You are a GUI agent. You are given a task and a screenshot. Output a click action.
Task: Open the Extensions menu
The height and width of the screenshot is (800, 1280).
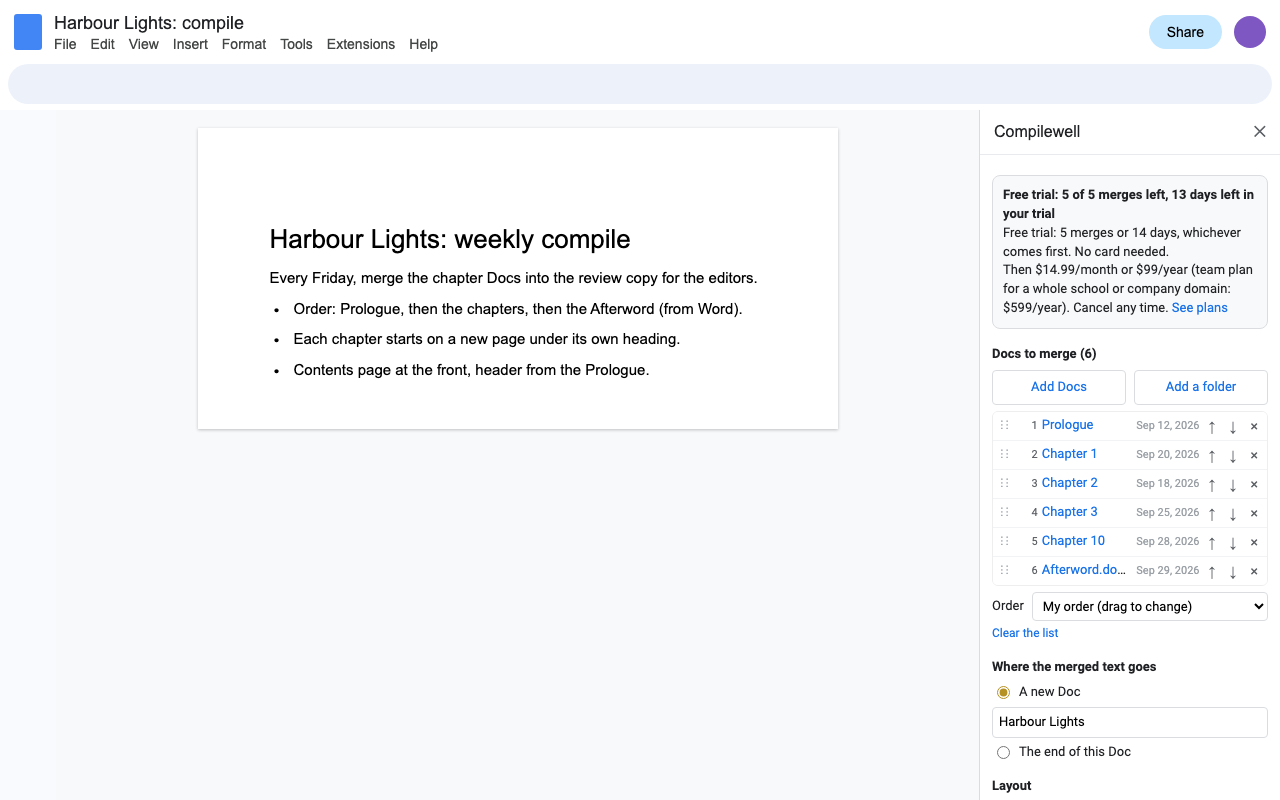point(361,44)
